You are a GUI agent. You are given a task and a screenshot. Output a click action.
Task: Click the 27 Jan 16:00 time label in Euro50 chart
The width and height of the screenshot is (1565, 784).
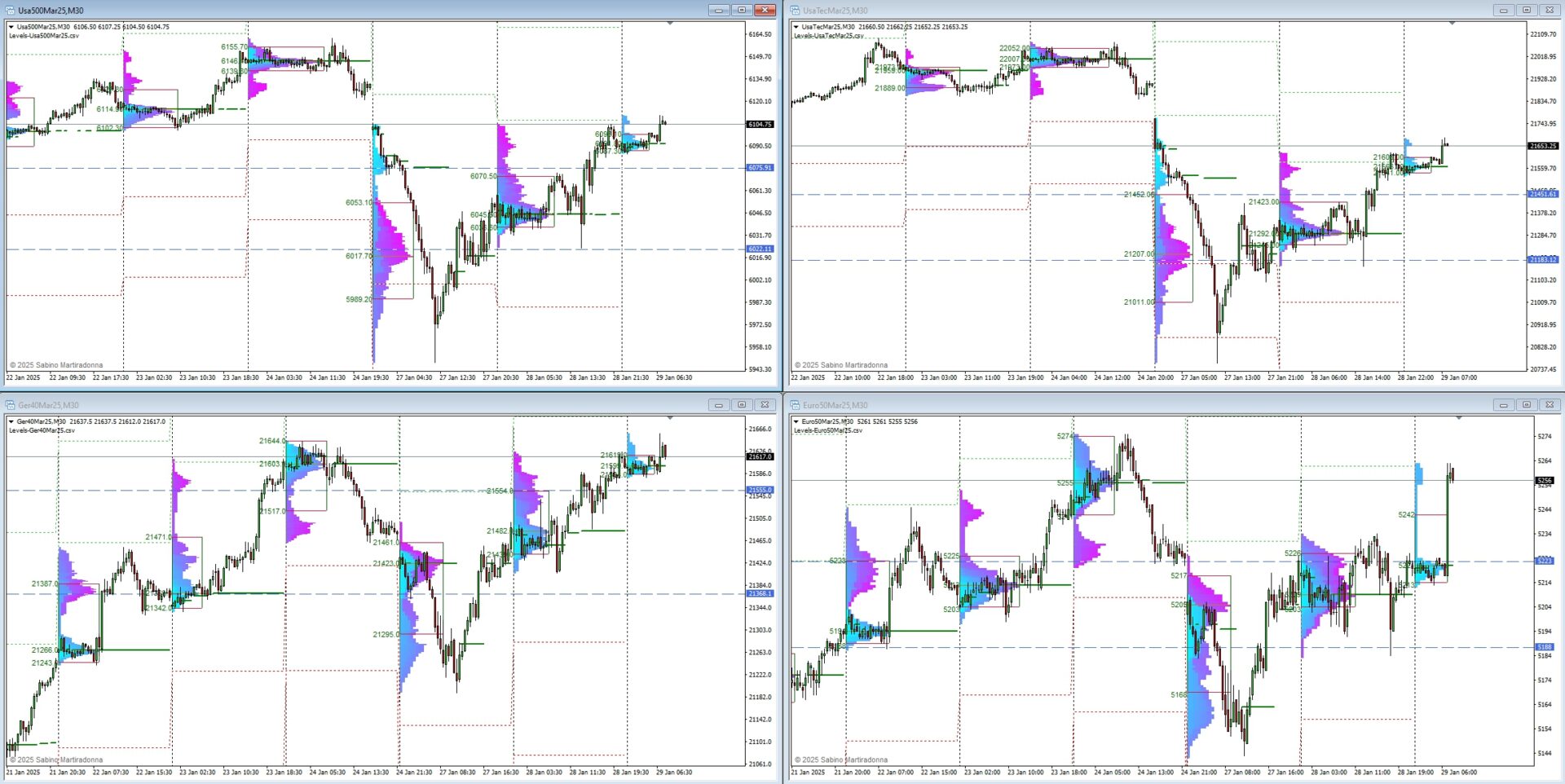[x=1285, y=773]
